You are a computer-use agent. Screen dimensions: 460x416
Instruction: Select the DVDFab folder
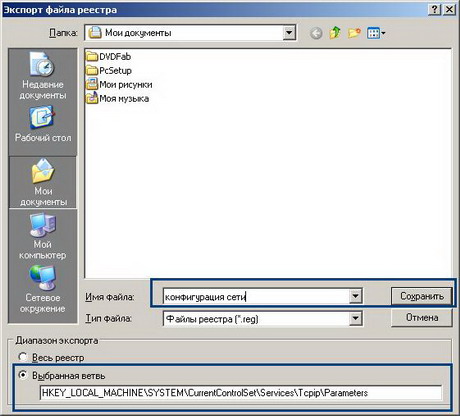point(108,57)
